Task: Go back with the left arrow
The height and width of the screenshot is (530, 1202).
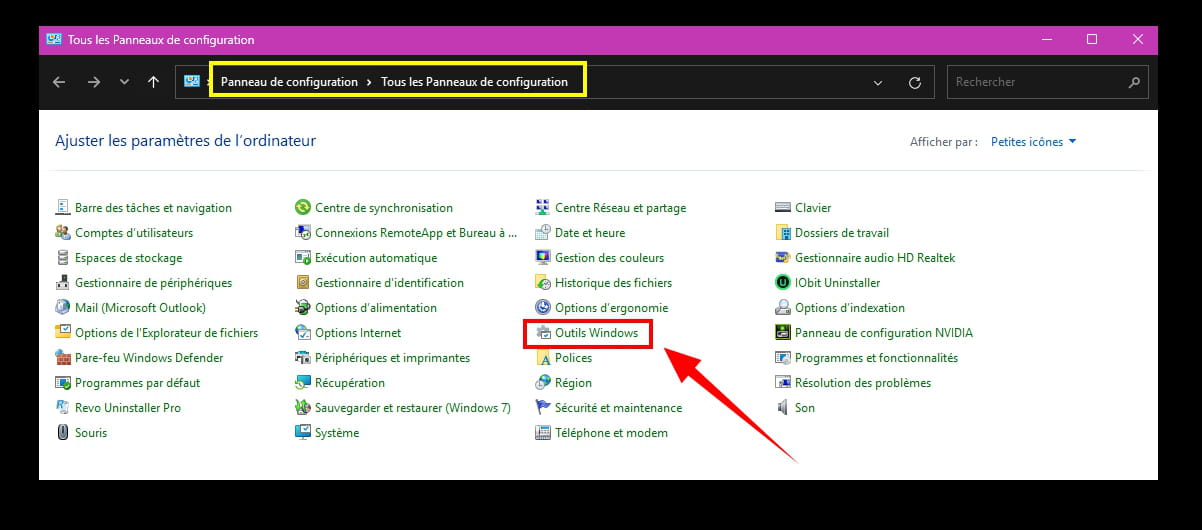Action: pos(59,82)
